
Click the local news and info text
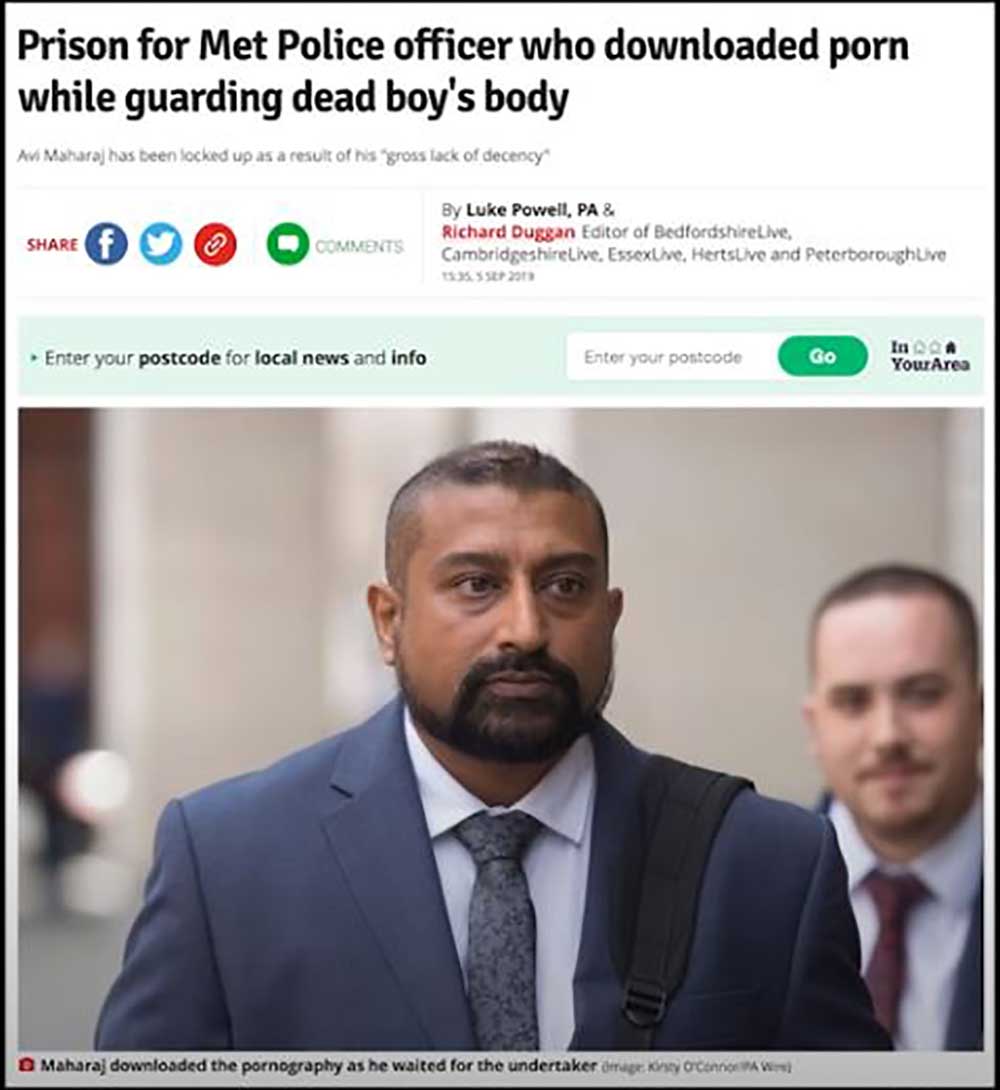click(341, 358)
